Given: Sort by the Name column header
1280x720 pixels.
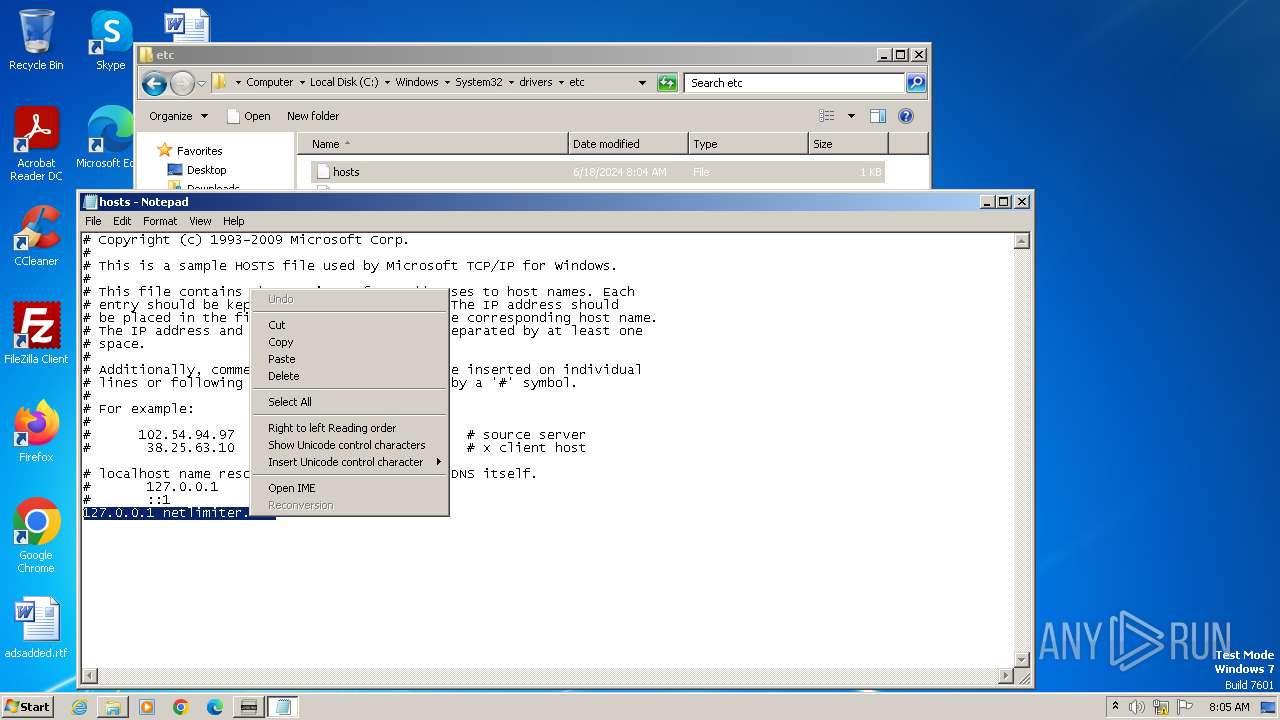Looking at the screenshot, I should click(433, 144).
